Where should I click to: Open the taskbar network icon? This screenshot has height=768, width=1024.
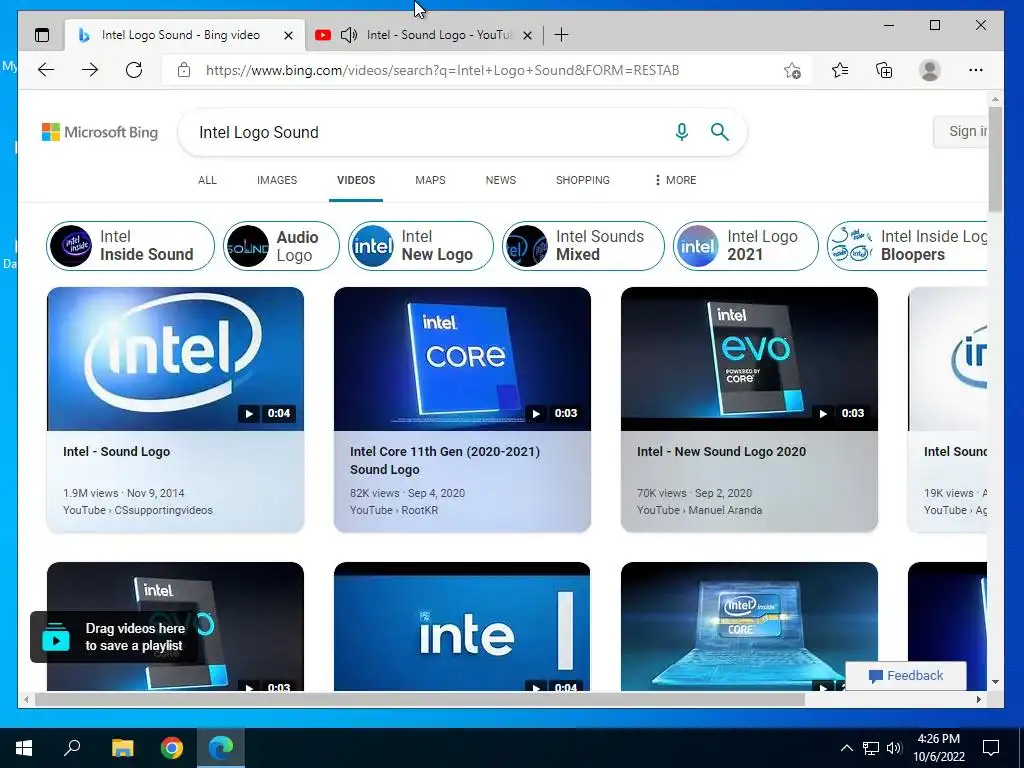pyautogui.click(x=871, y=748)
